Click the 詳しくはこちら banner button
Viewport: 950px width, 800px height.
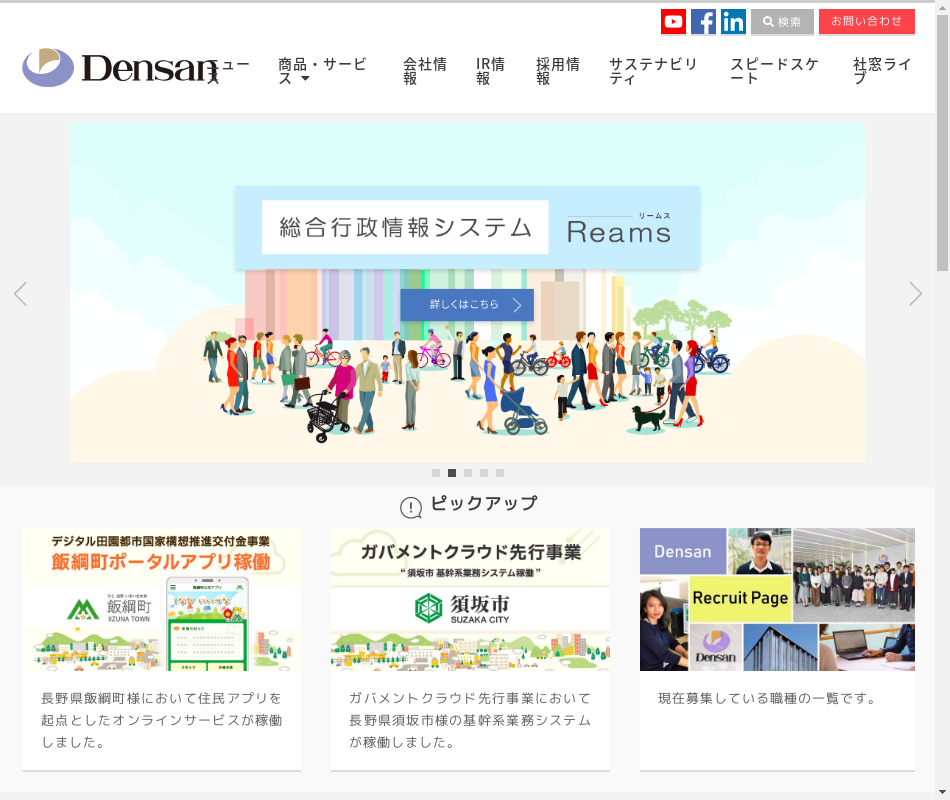point(467,304)
